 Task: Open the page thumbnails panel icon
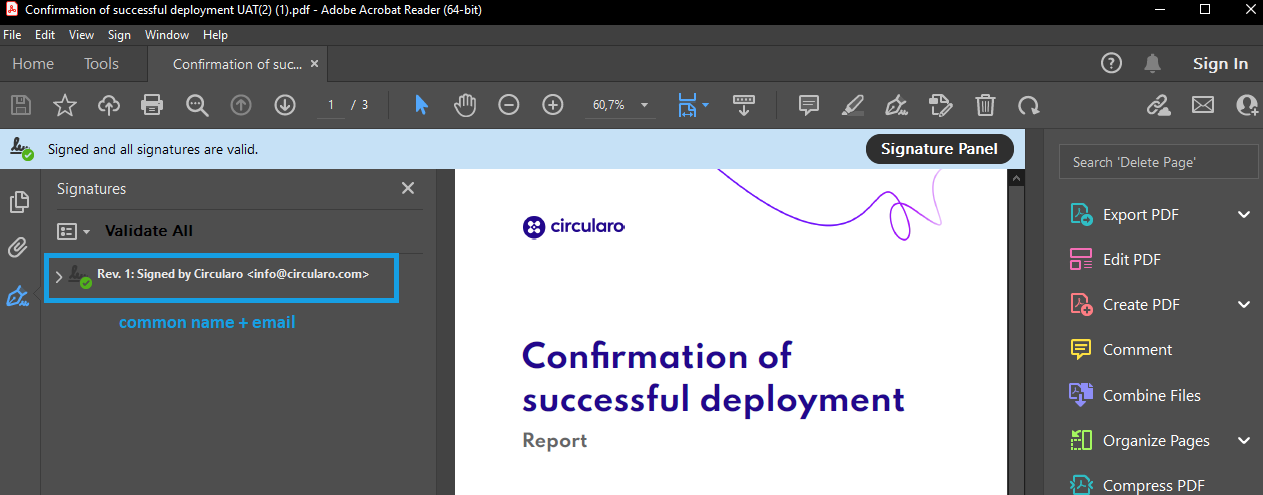[18, 203]
